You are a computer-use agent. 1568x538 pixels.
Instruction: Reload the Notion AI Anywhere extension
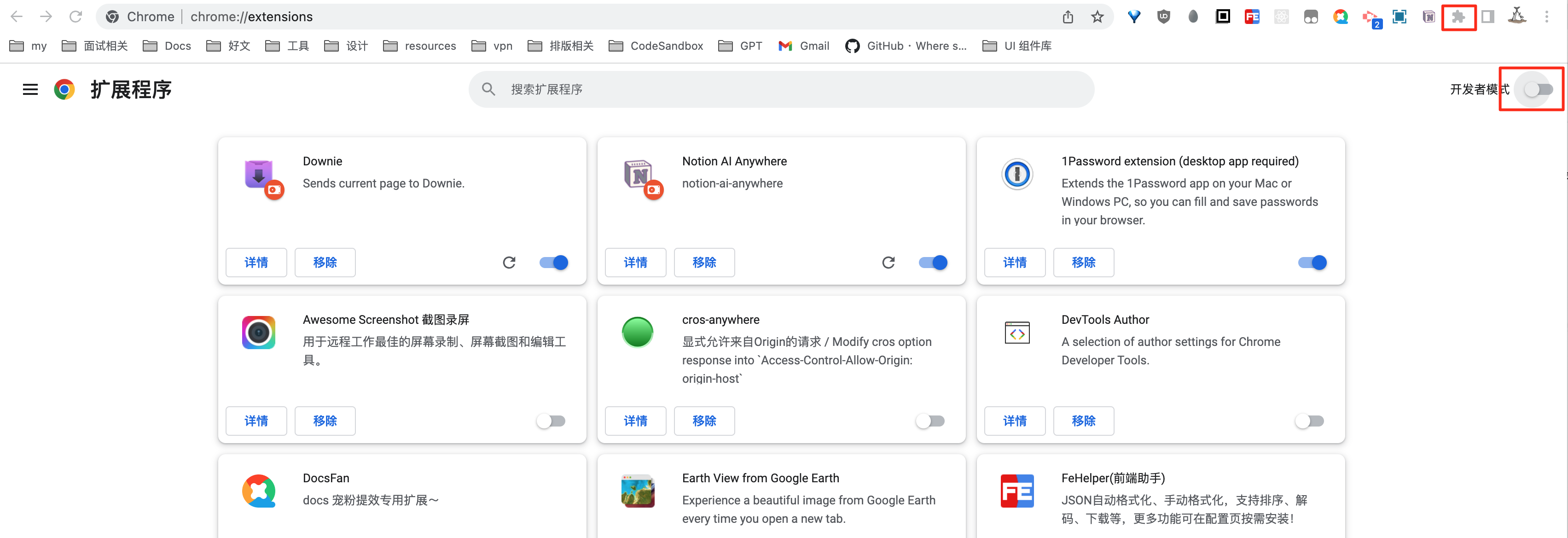pyautogui.click(x=888, y=263)
